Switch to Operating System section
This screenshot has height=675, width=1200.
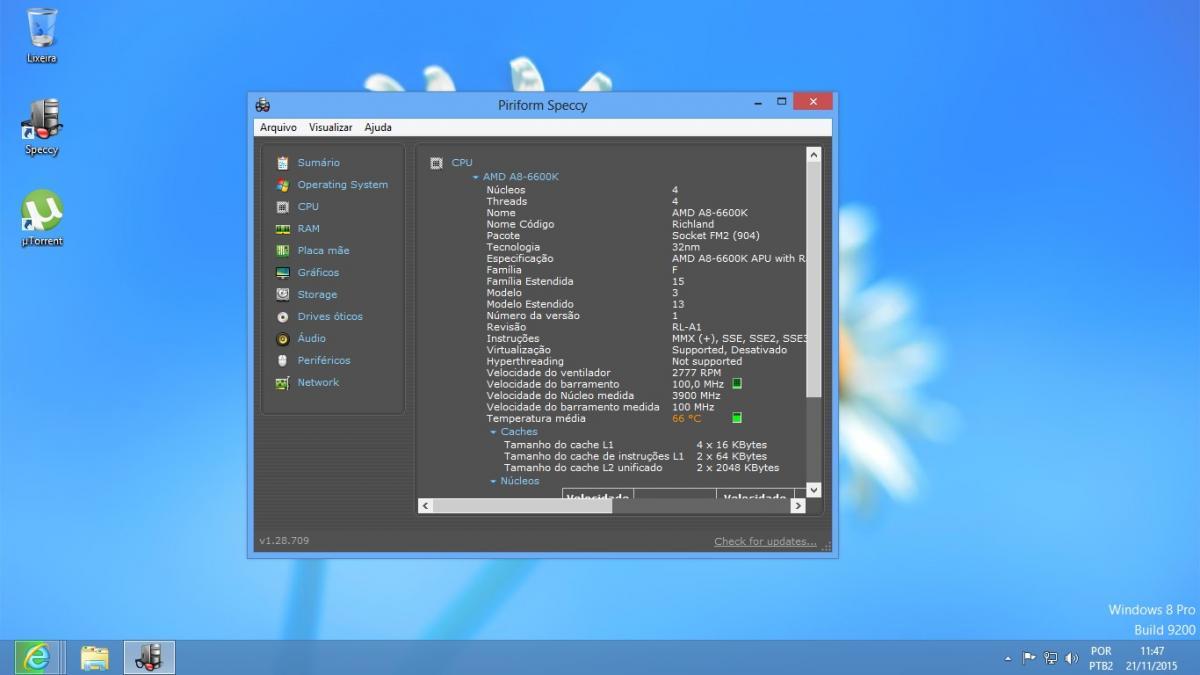pyautogui.click(x=342, y=185)
